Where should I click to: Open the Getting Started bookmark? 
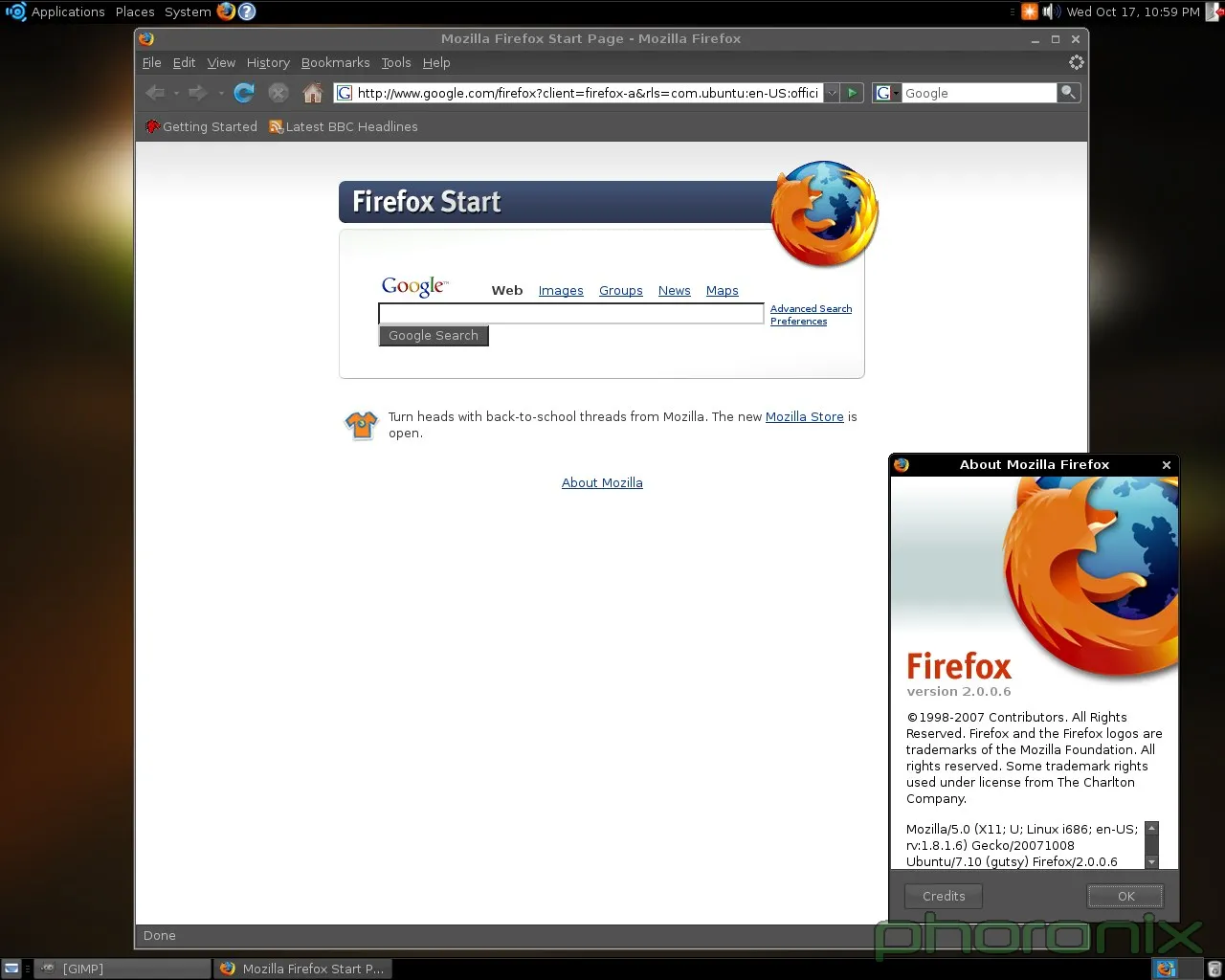pos(201,126)
